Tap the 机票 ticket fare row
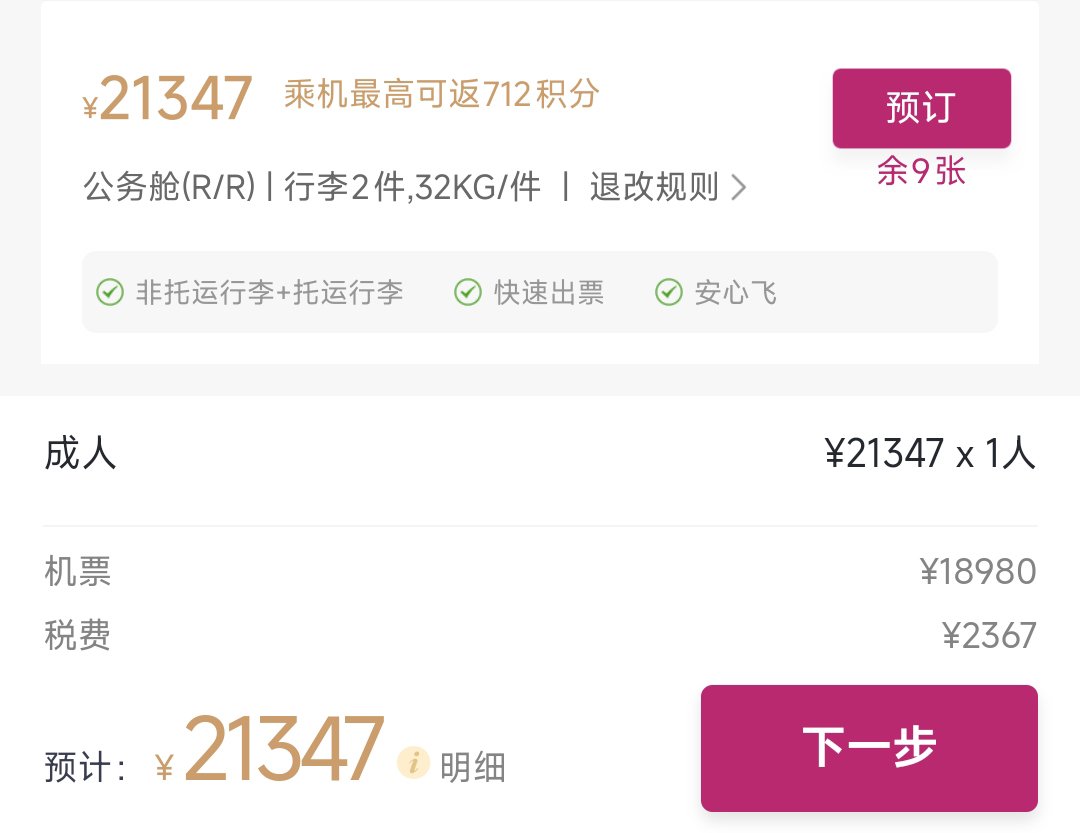Screen dimensions: 1080x833 point(540,571)
